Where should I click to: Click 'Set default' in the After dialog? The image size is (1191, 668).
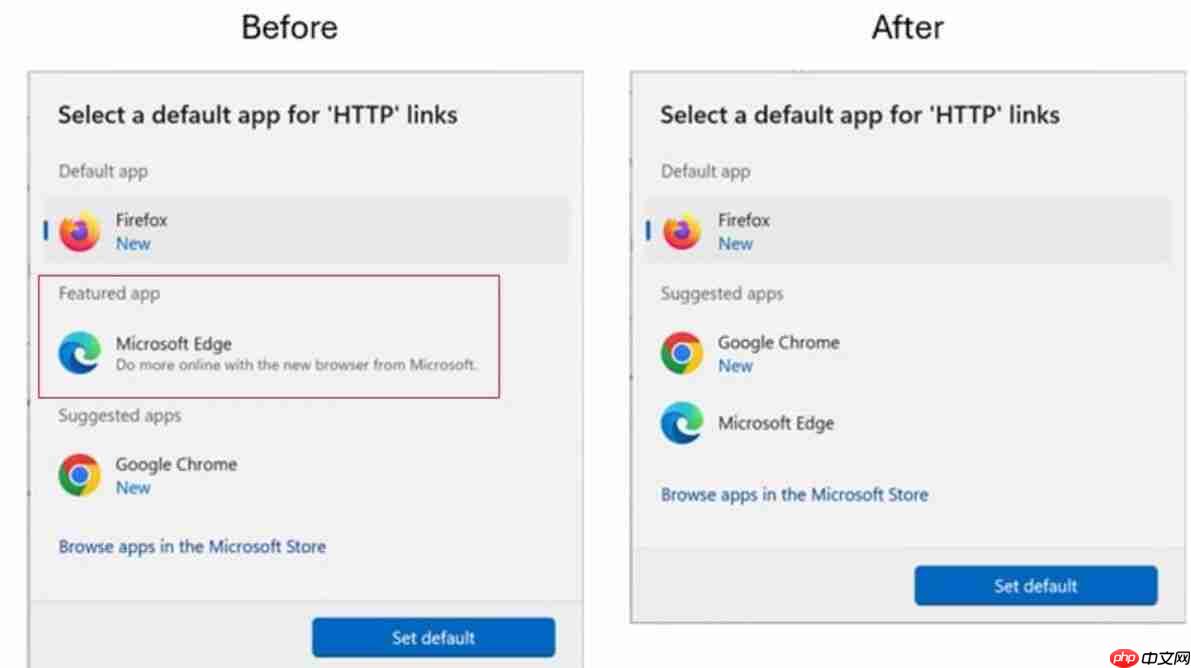pos(1036,586)
